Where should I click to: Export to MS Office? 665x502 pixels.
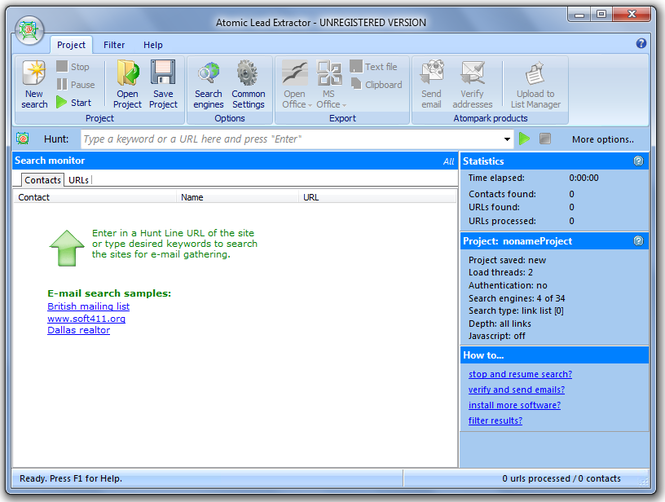tap(330, 84)
